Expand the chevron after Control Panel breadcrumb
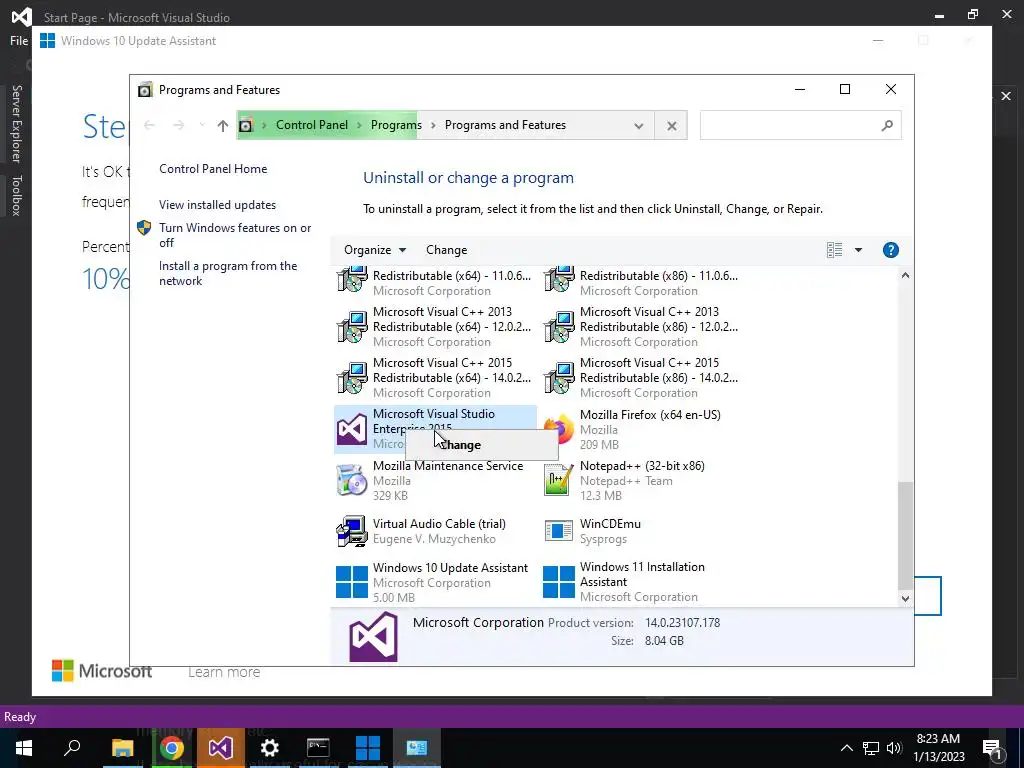Image resolution: width=1024 pixels, height=768 pixels. [359, 125]
